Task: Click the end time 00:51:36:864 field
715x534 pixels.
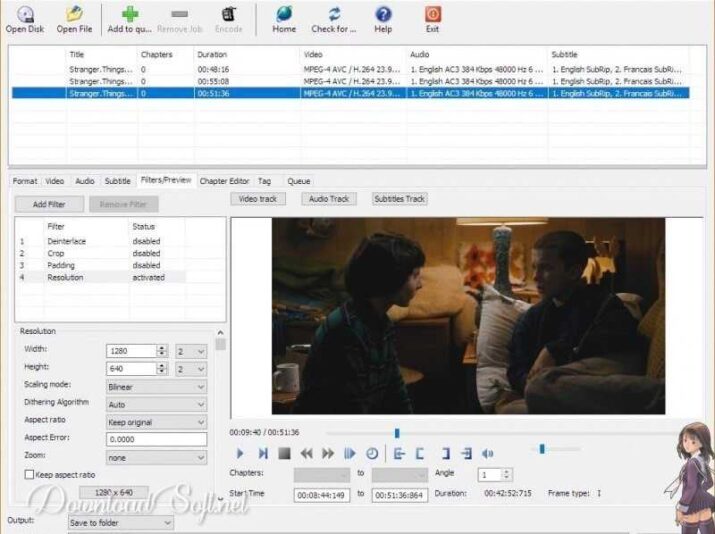Action: (x=400, y=495)
